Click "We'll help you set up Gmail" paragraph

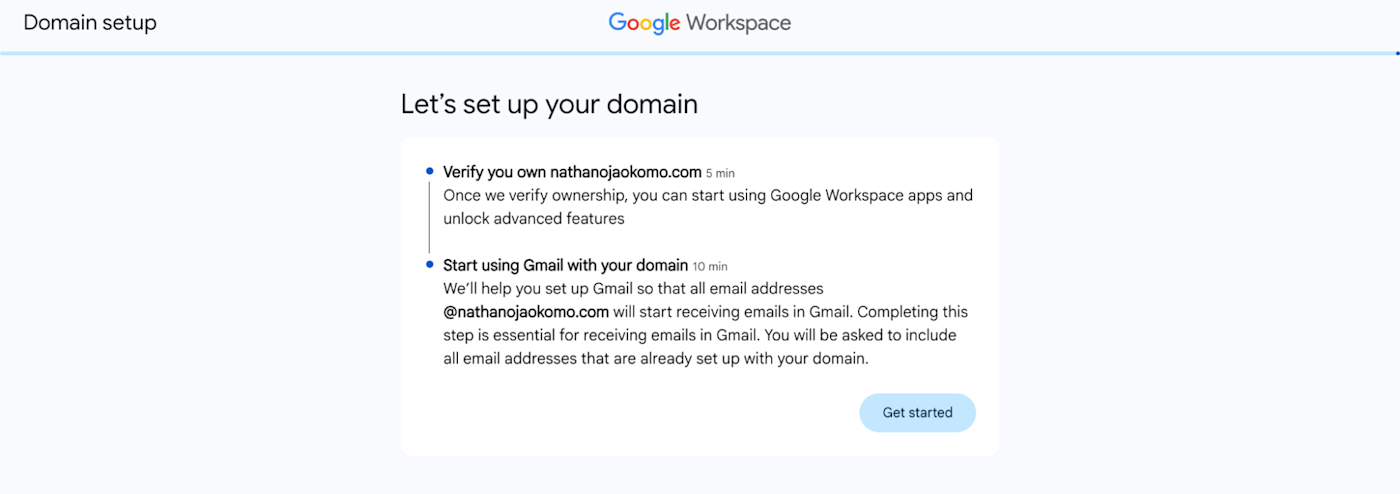pyautogui.click(x=706, y=323)
